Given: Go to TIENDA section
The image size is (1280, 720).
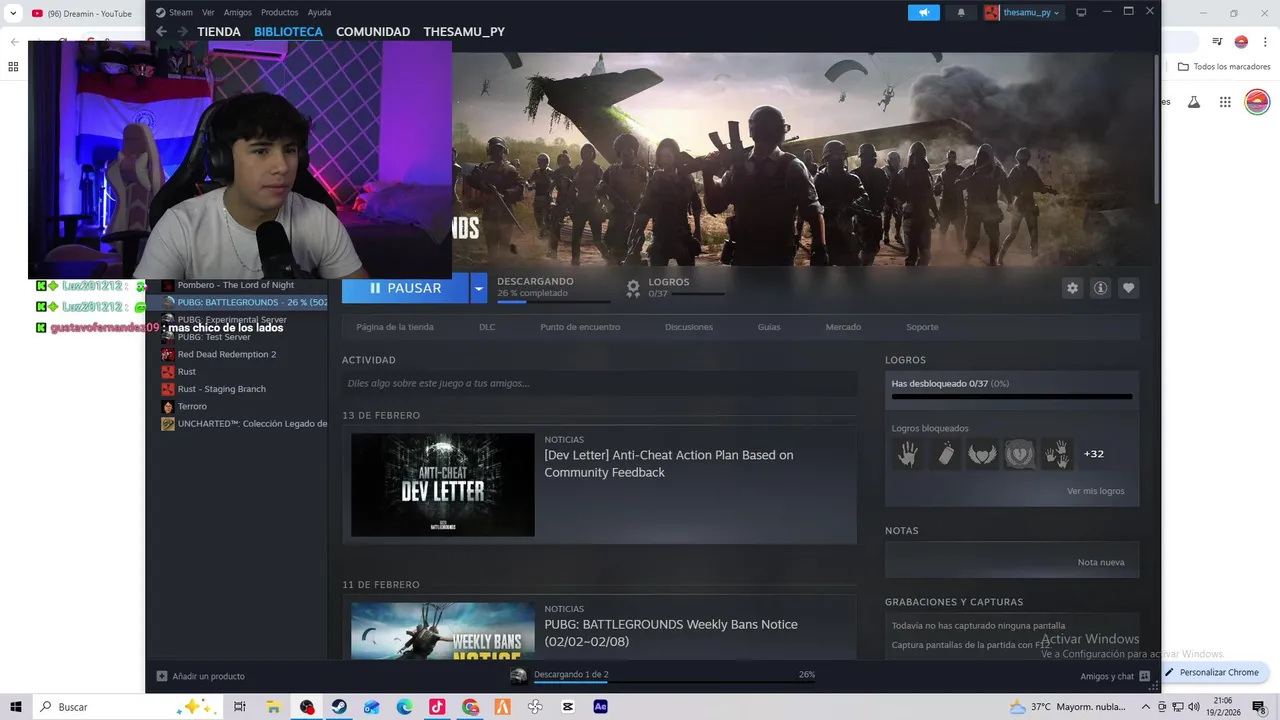Looking at the screenshot, I should [219, 32].
